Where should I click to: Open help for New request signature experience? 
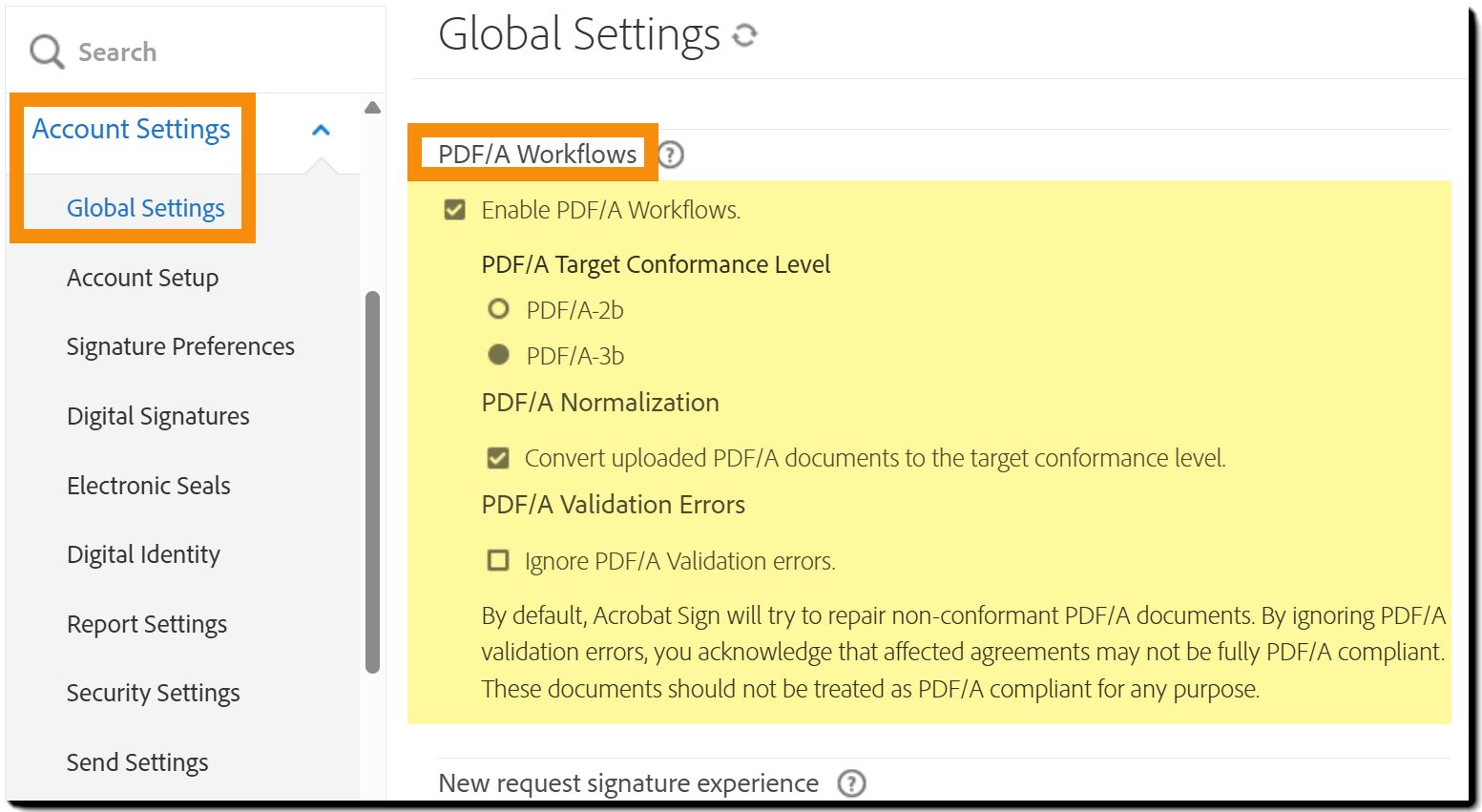851,783
